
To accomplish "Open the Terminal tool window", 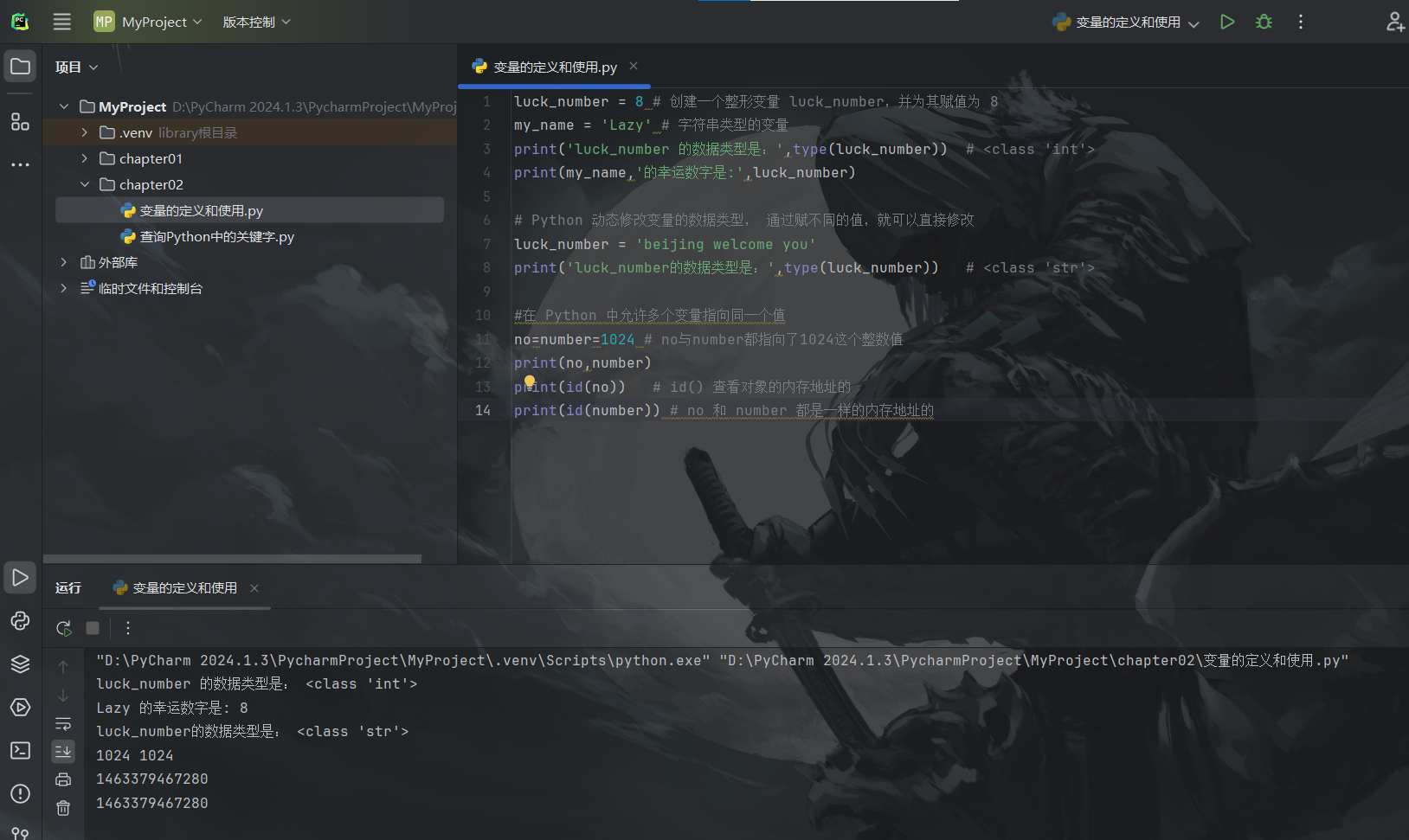I will 20,750.
